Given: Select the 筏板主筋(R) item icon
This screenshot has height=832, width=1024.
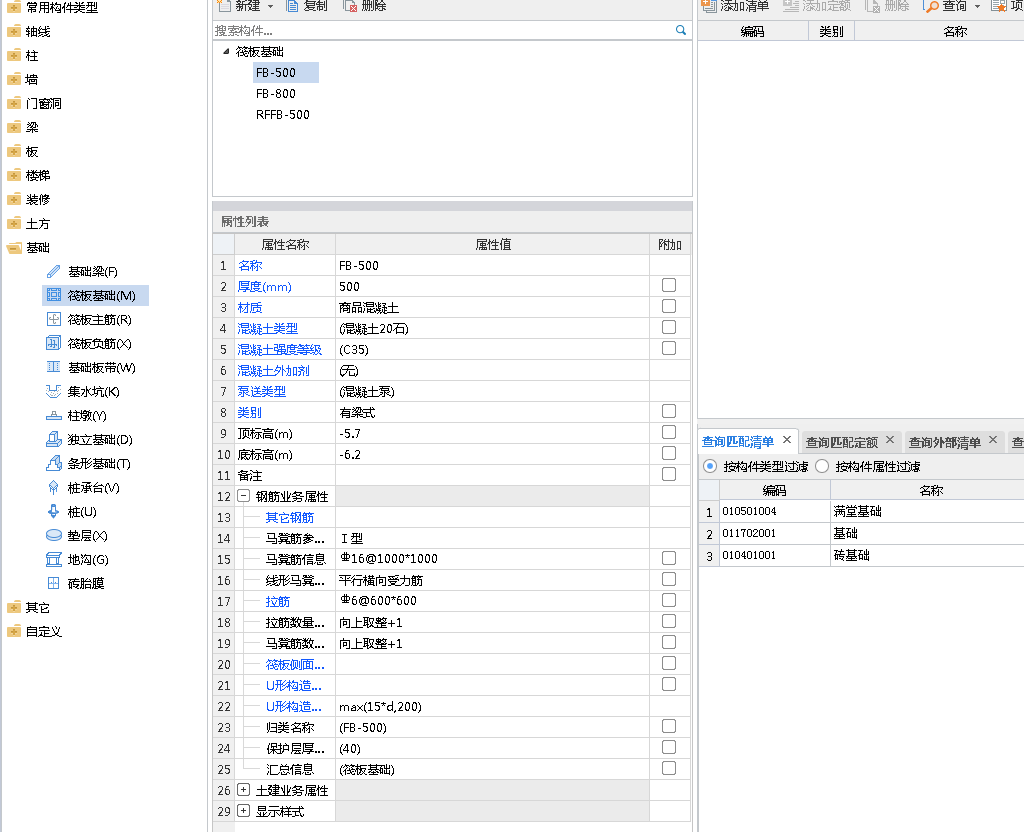Looking at the screenshot, I should (x=54, y=319).
